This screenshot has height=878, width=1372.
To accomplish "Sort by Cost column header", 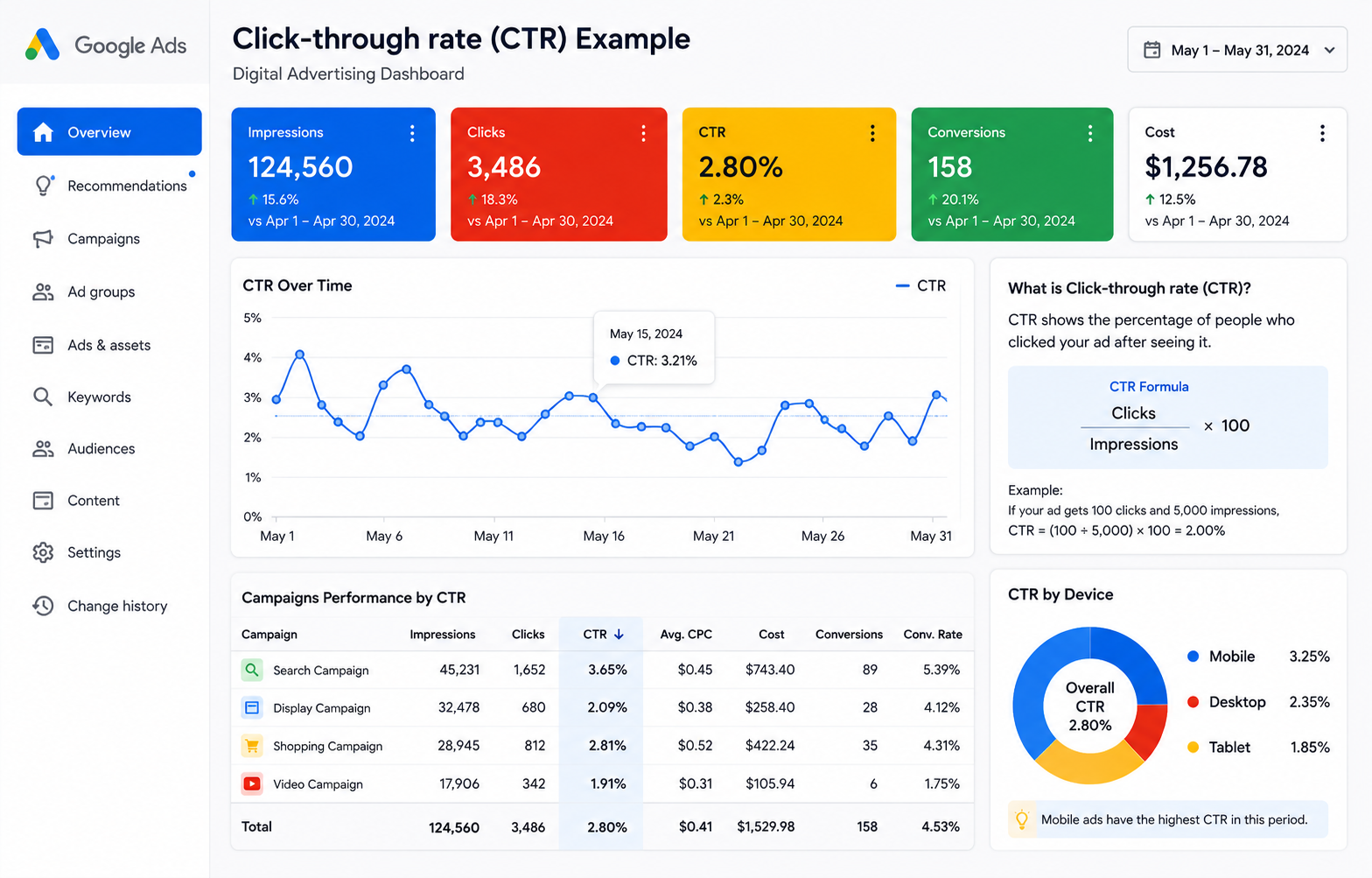I will (771, 635).
